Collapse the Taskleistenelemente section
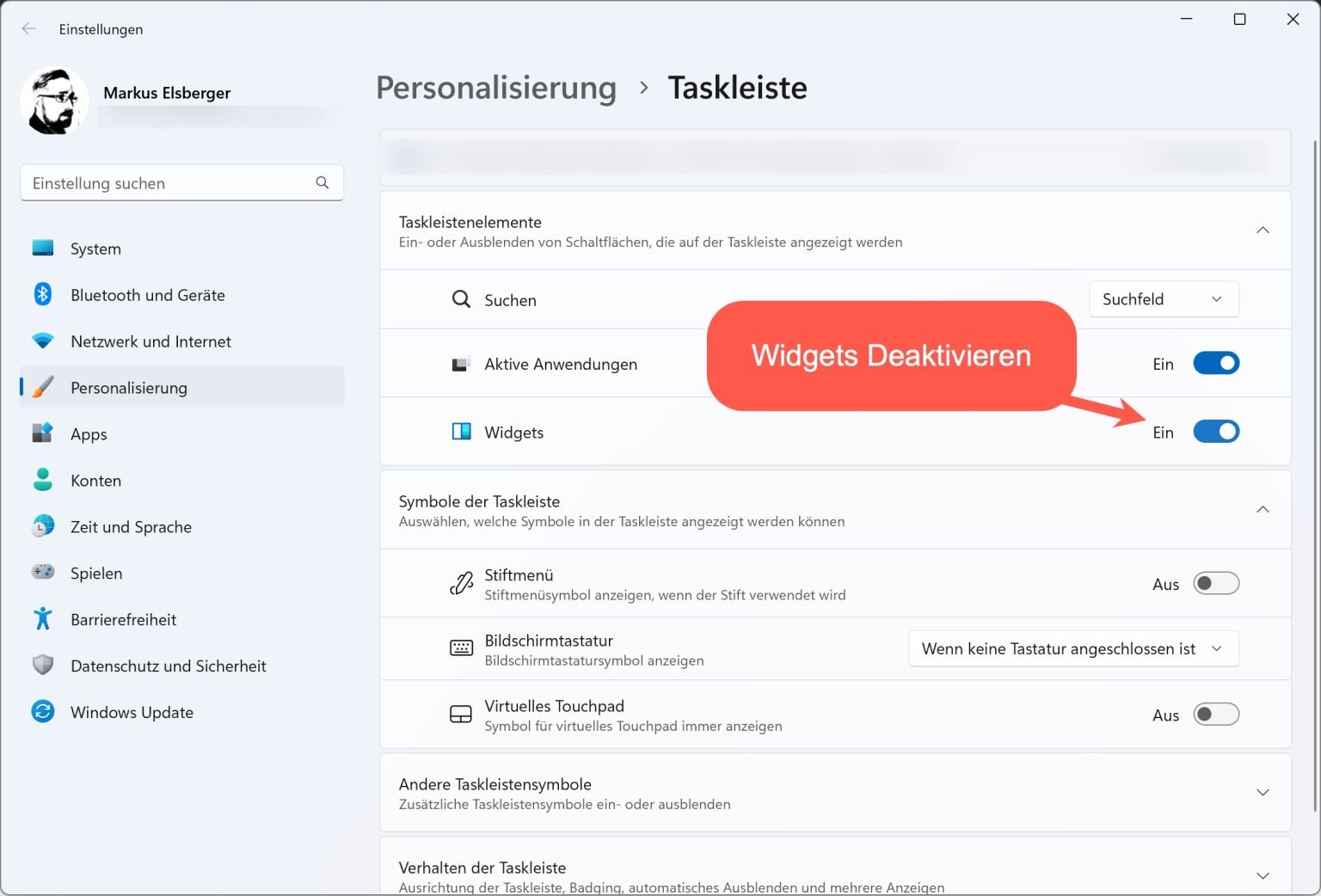The height and width of the screenshot is (896, 1321). click(x=1263, y=230)
